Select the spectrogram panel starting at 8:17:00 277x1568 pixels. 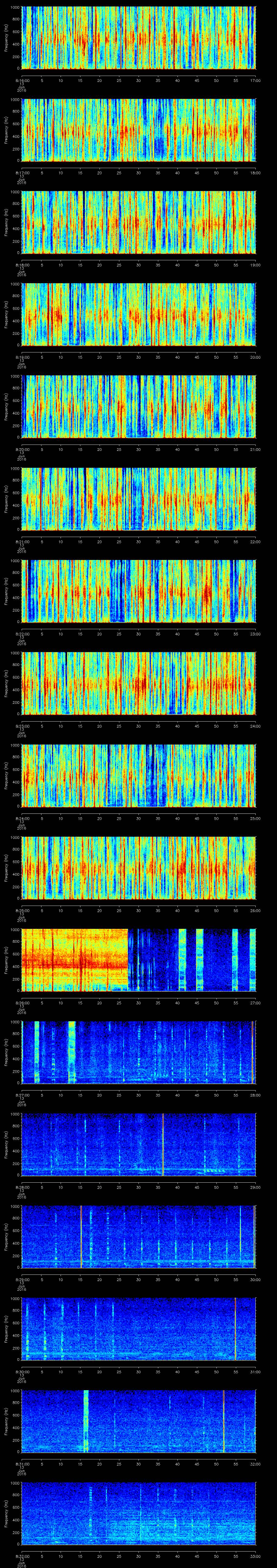pyautogui.click(x=139, y=130)
